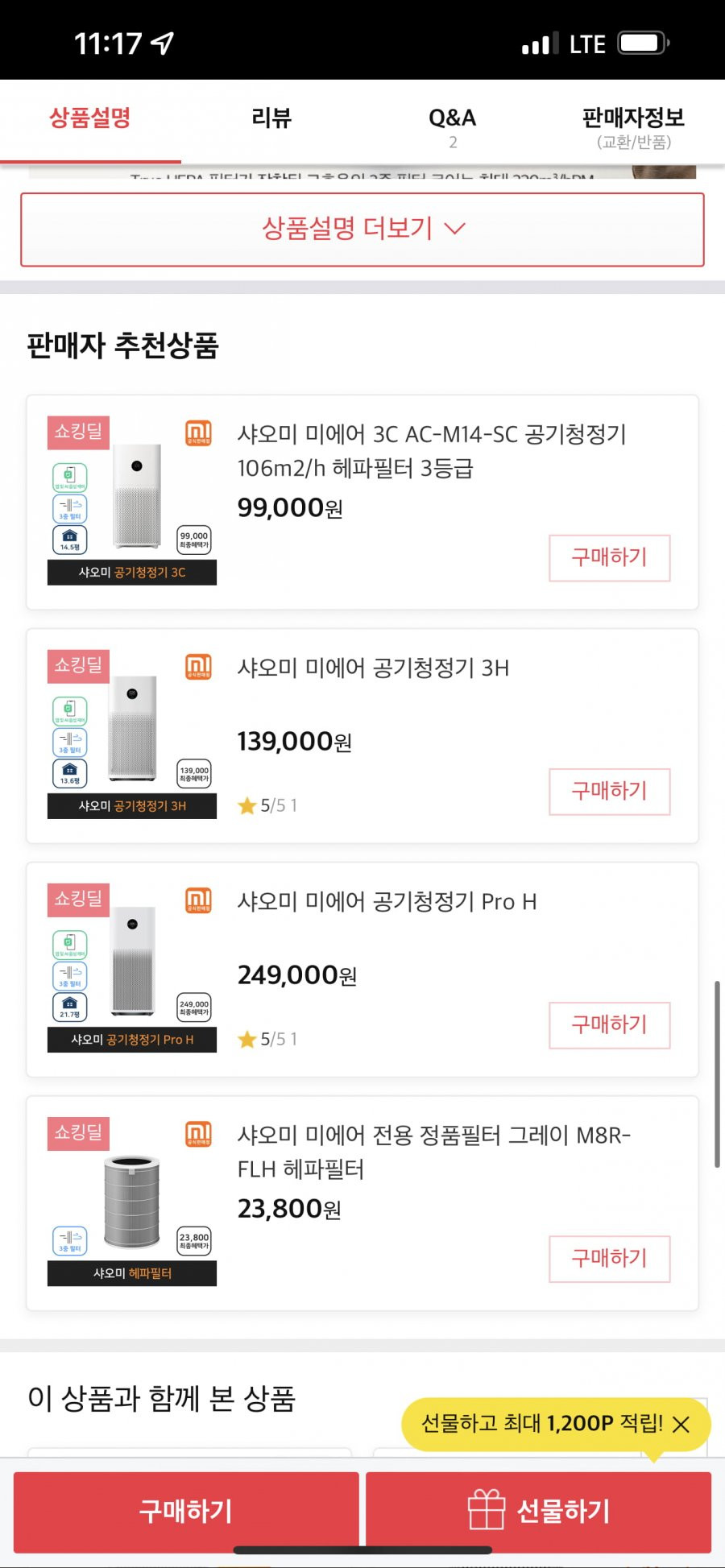Open the 샤오미 공기청정기 3H product thumbnail
Screen dimensions: 725x1568
pos(132,734)
